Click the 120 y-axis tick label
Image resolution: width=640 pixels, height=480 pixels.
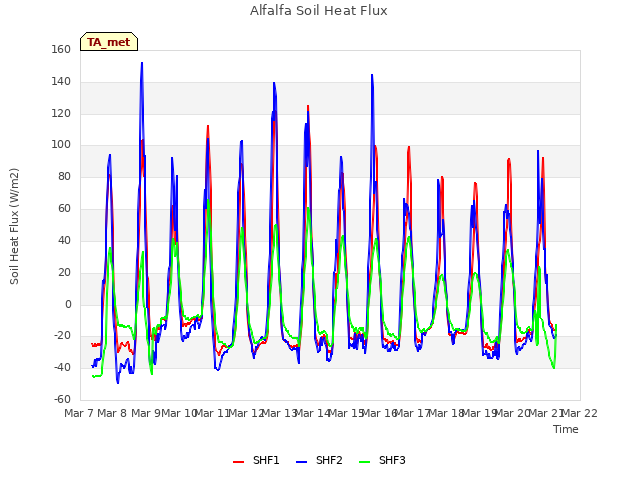point(61,113)
